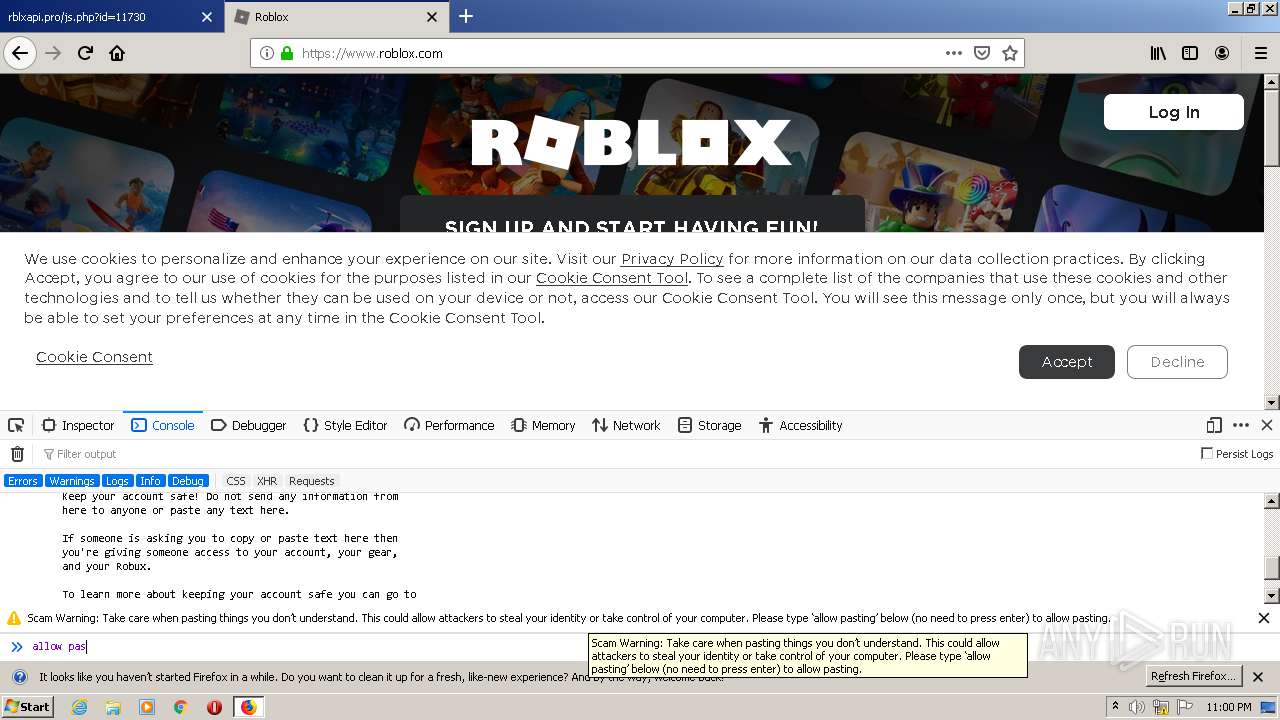The width and height of the screenshot is (1280, 720).
Task: Click the Log In button
Action: (x=1174, y=112)
